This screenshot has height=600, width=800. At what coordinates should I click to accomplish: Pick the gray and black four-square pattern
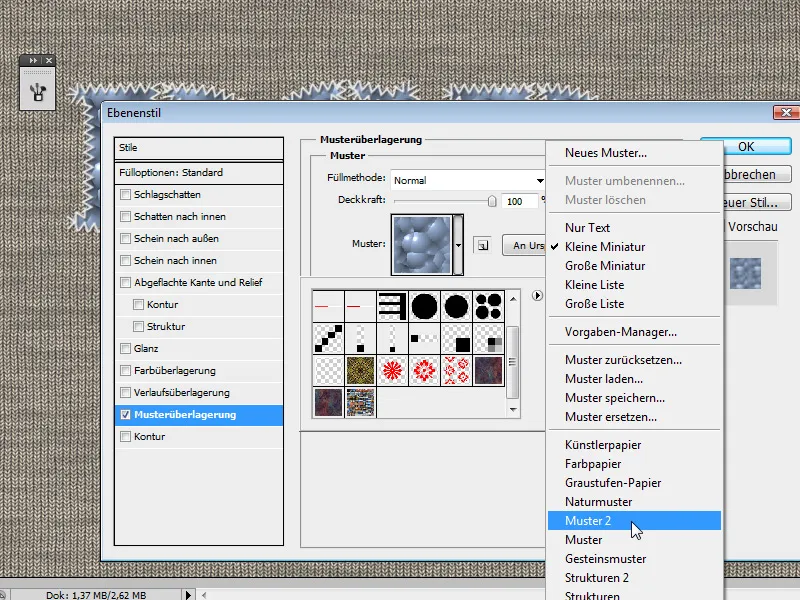click(488, 338)
